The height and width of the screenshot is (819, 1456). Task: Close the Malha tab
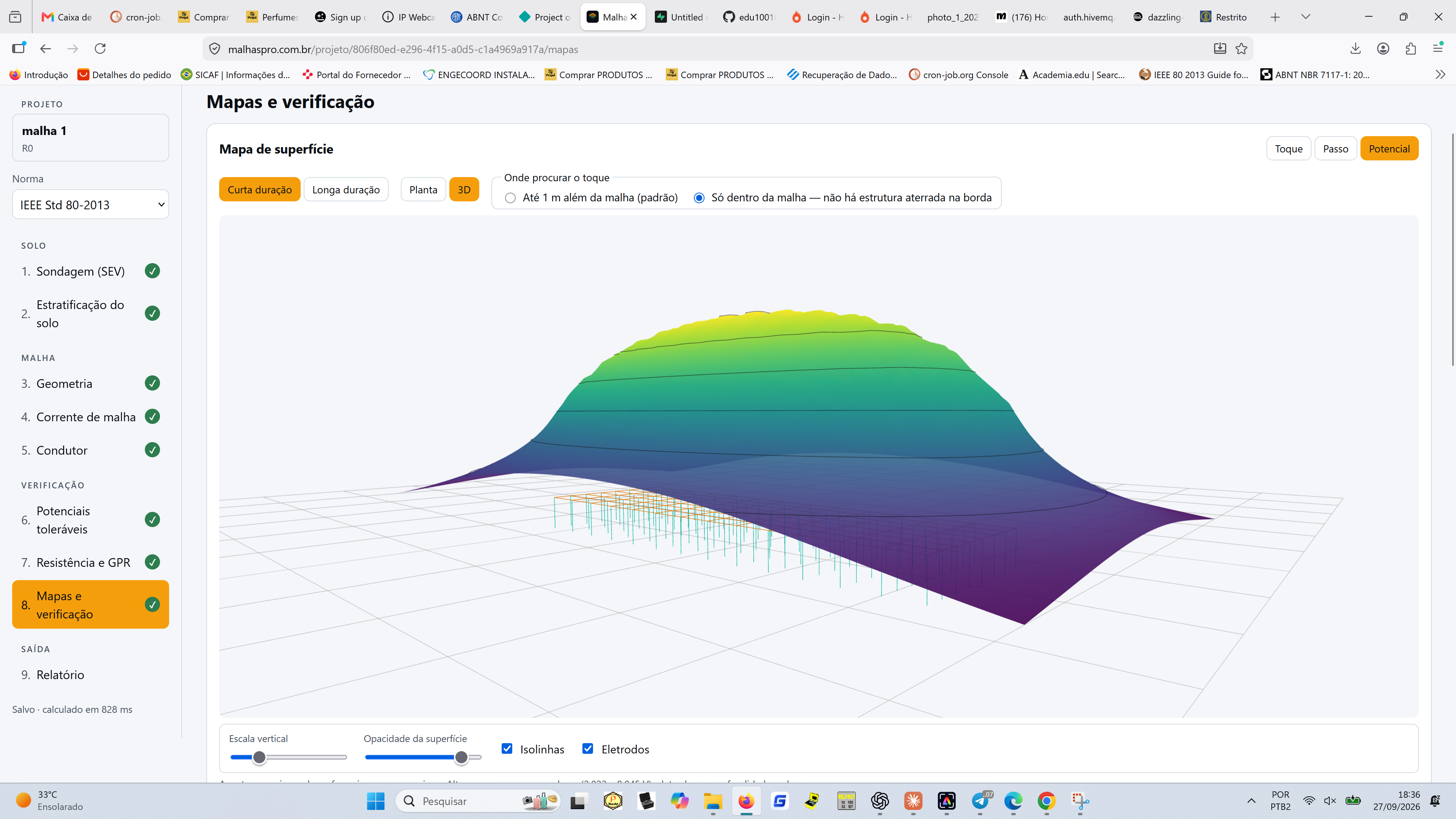(x=634, y=17)
